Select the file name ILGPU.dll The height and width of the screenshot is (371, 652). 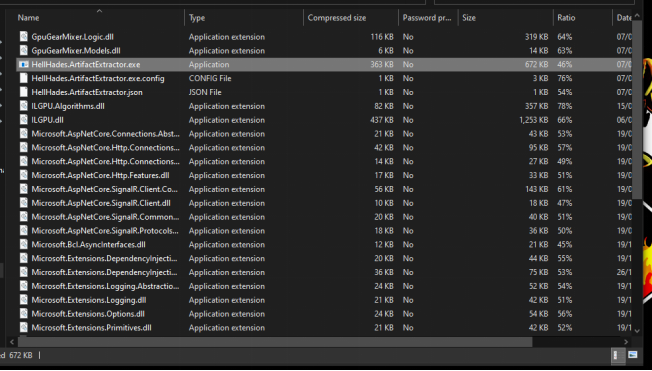click(47, 120)
